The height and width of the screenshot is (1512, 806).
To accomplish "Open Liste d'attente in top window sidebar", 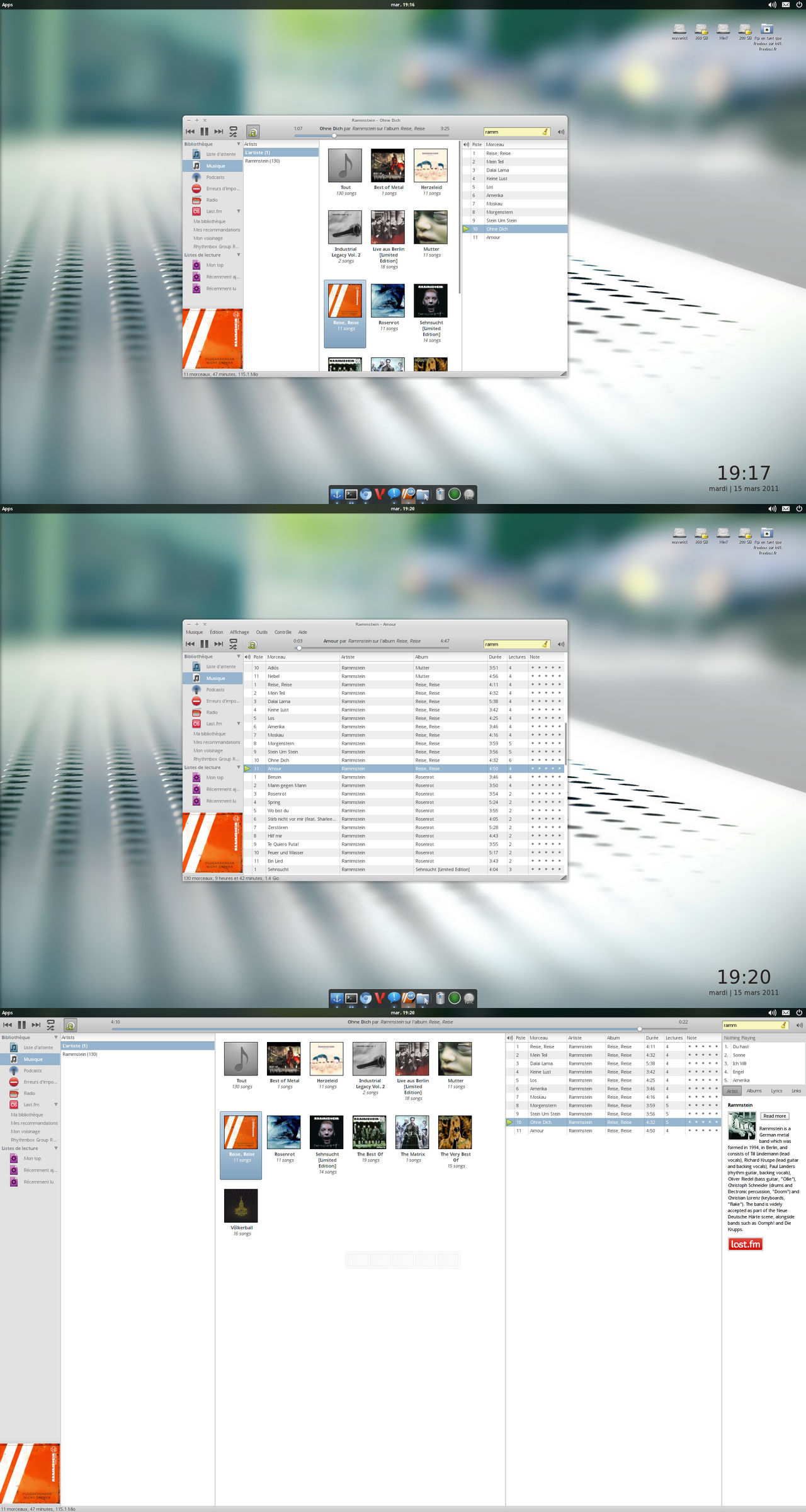I will click(x=214, y=154).
